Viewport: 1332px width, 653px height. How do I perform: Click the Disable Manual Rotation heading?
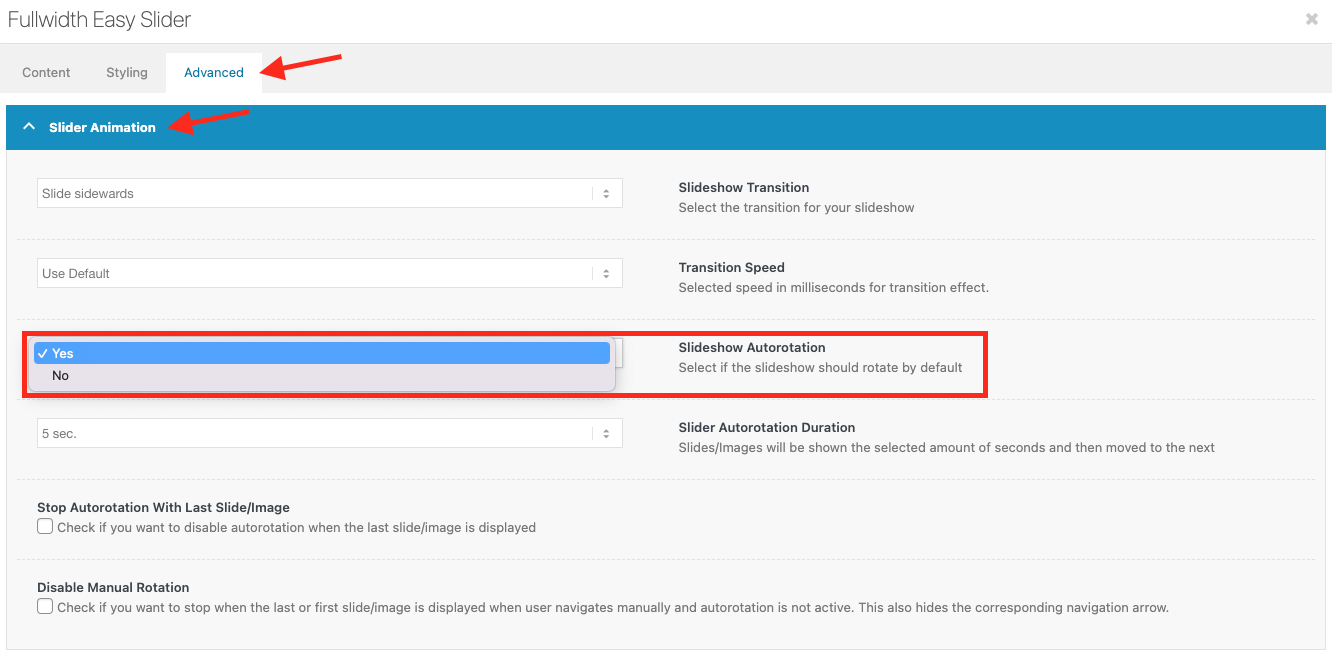tap(113, 587)
